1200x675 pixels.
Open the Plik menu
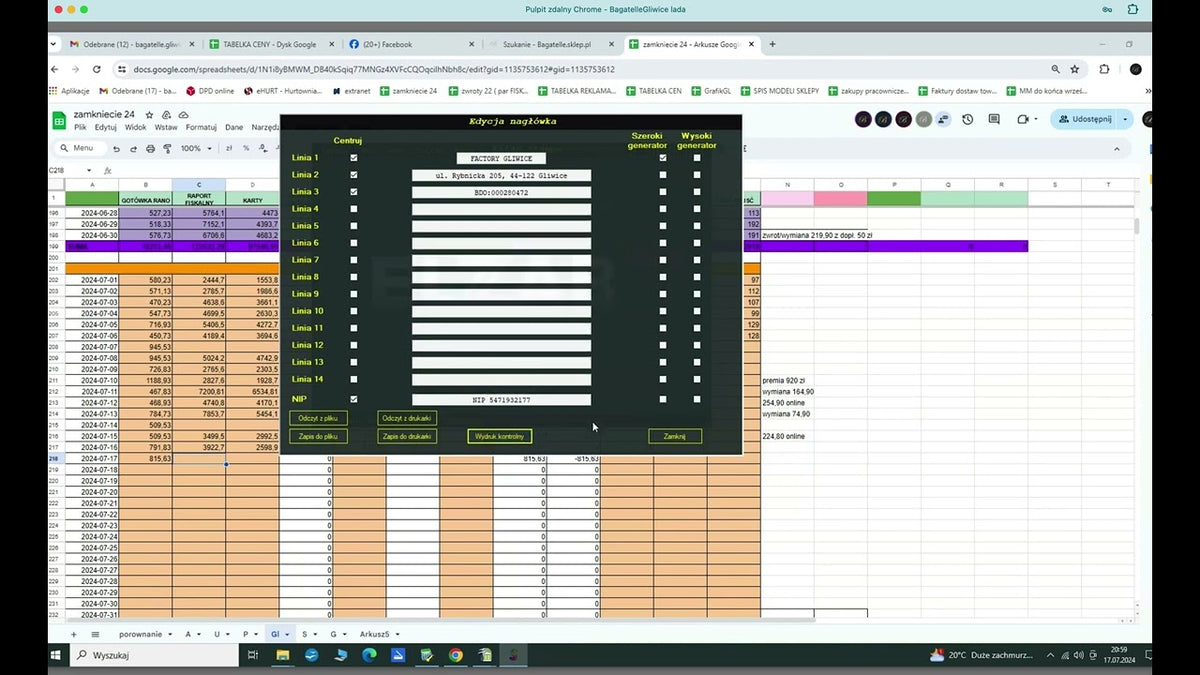coord(80,128)
